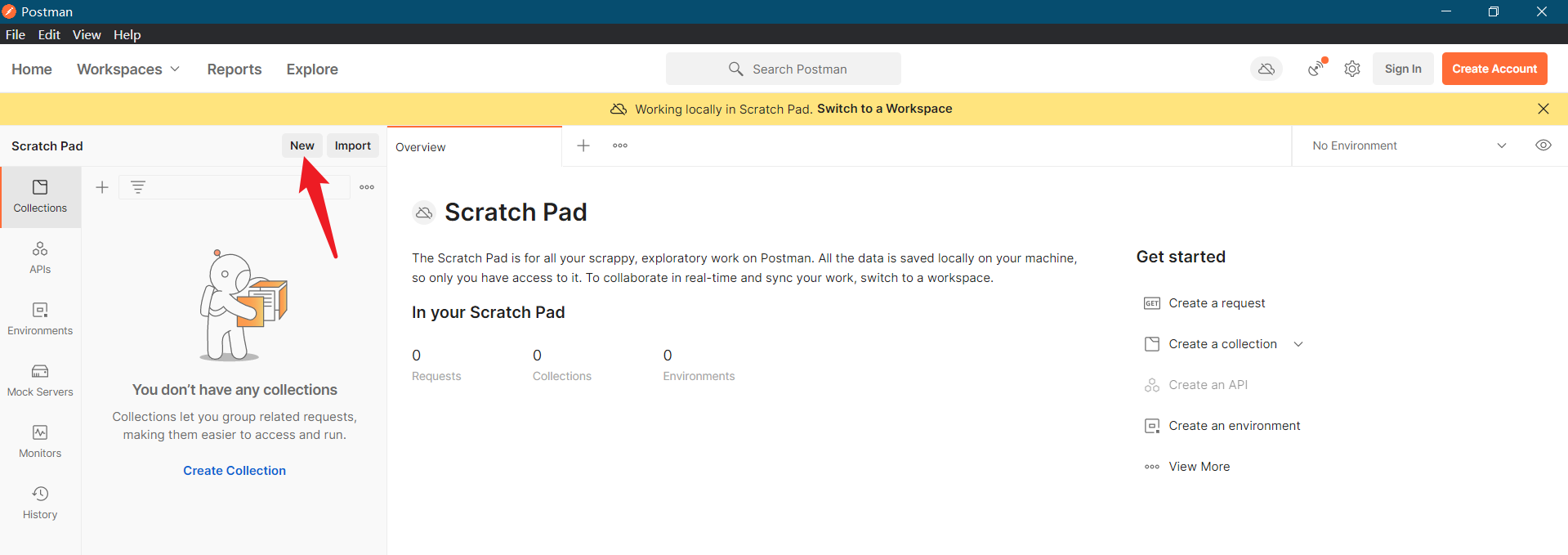1568x555 pixels.
Task: Click Switch to a Workspace link
Action: (885, 109)
